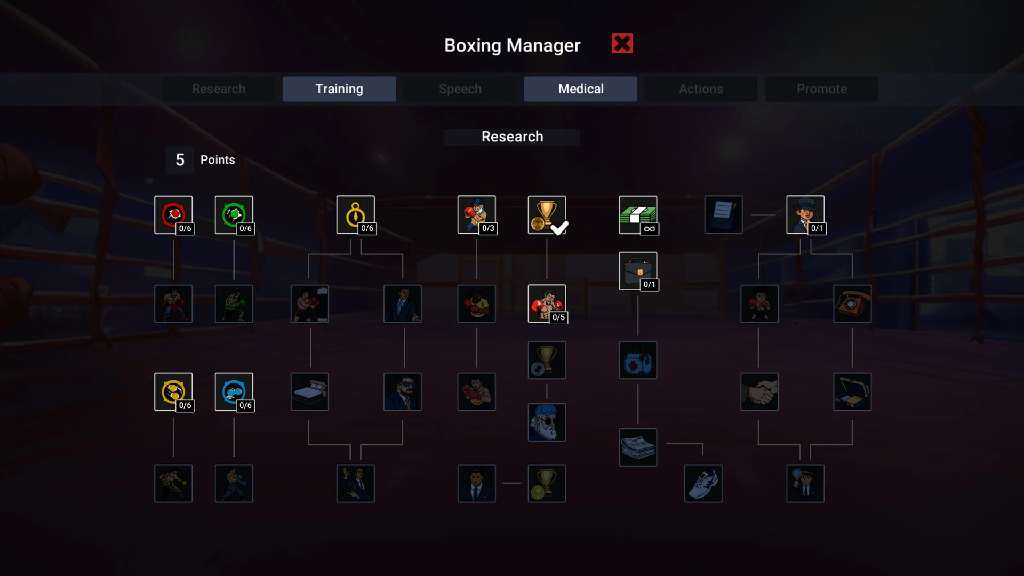Select the locked sneaker node
The height and width of the screenshot is (576, 1024).
pyautogui.click(x=703, y=483)
